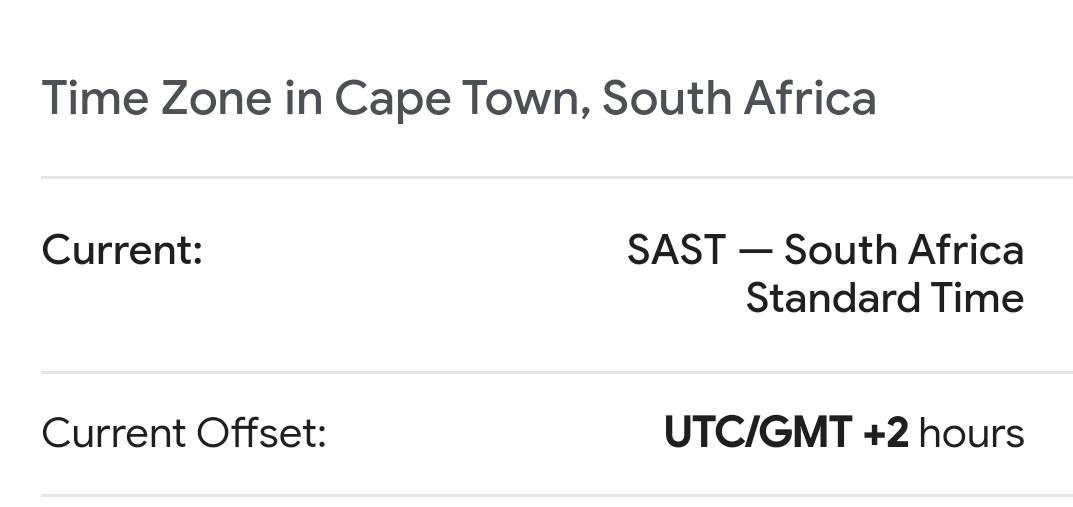The width and height of the screenshot is (1073, 507).
Task: Click the "SAST" abbreviation text
Action: 676,250
